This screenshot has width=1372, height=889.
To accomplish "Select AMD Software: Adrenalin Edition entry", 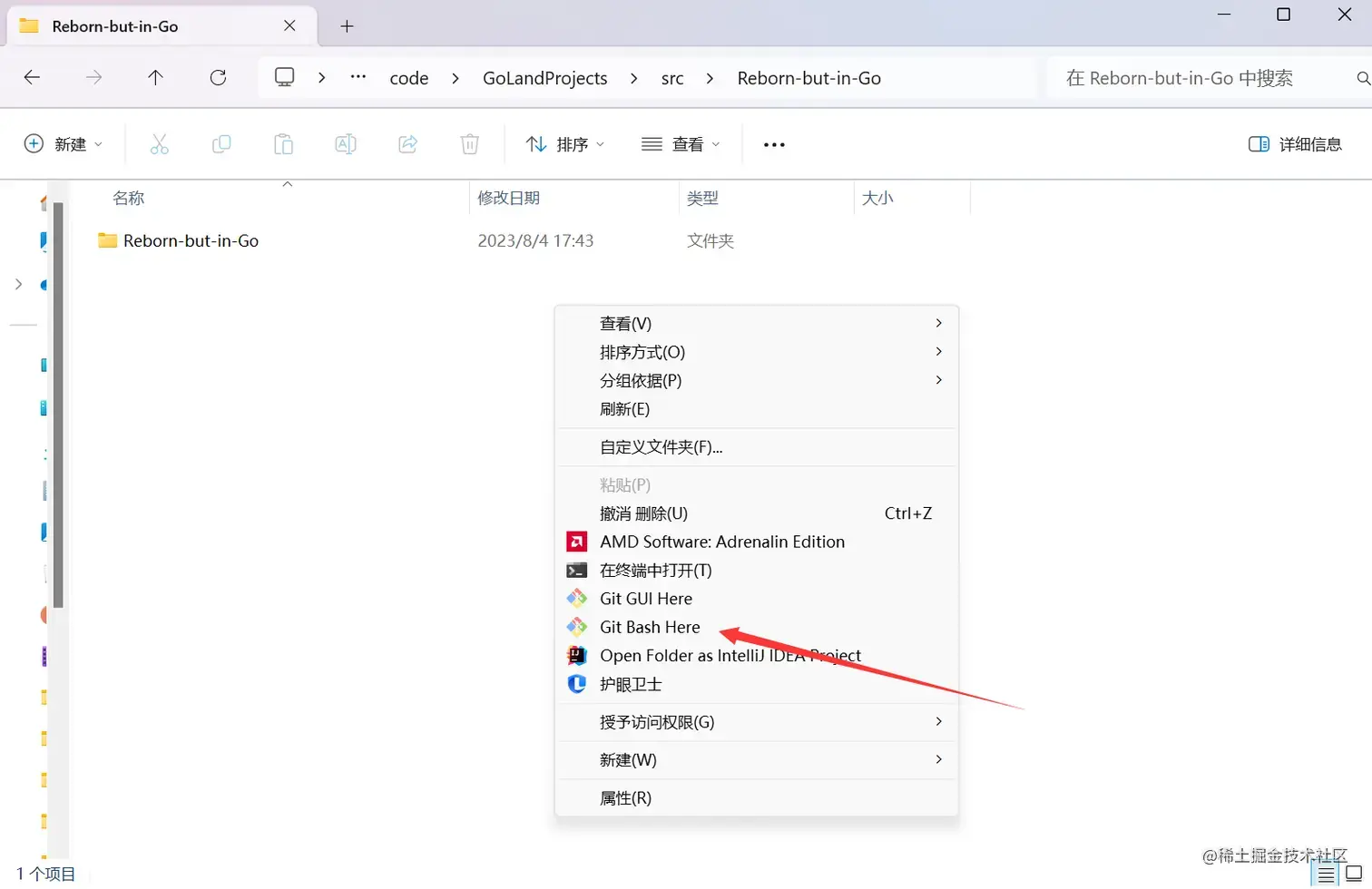I will pos(757,542).
